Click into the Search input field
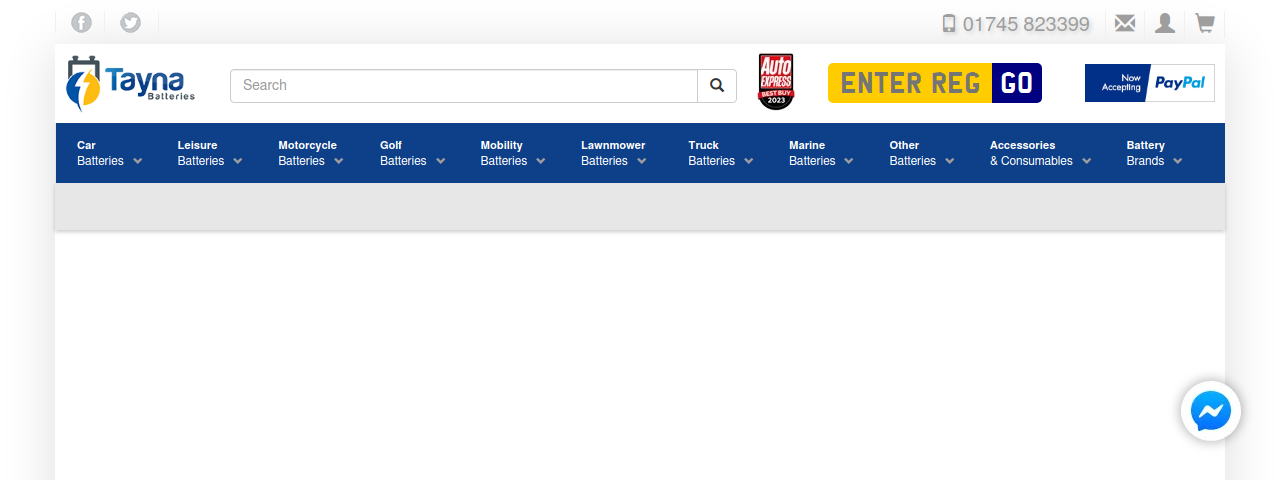 [464, 86]
